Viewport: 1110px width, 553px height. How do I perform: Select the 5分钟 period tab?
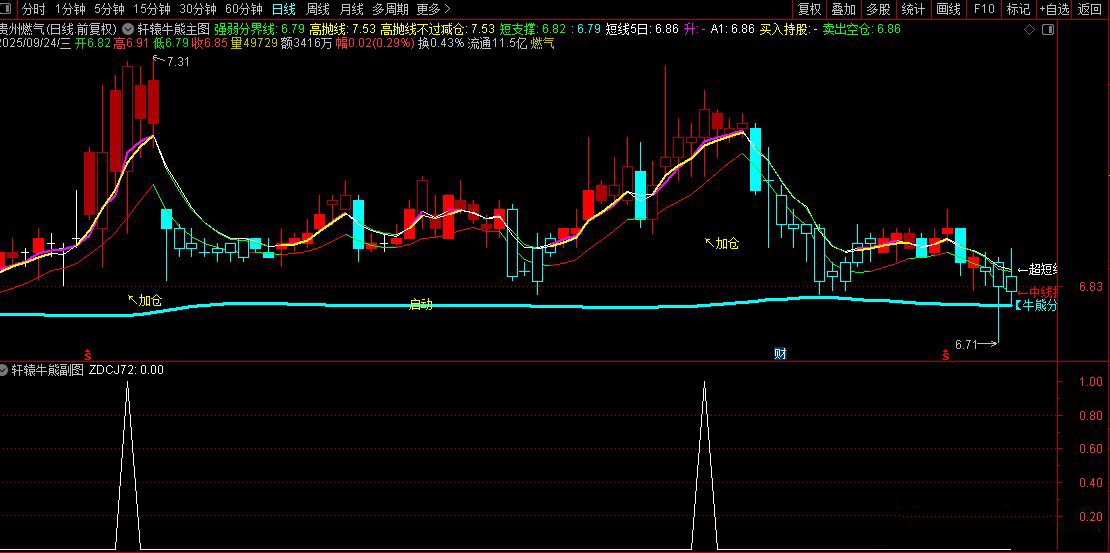(109, 9)
